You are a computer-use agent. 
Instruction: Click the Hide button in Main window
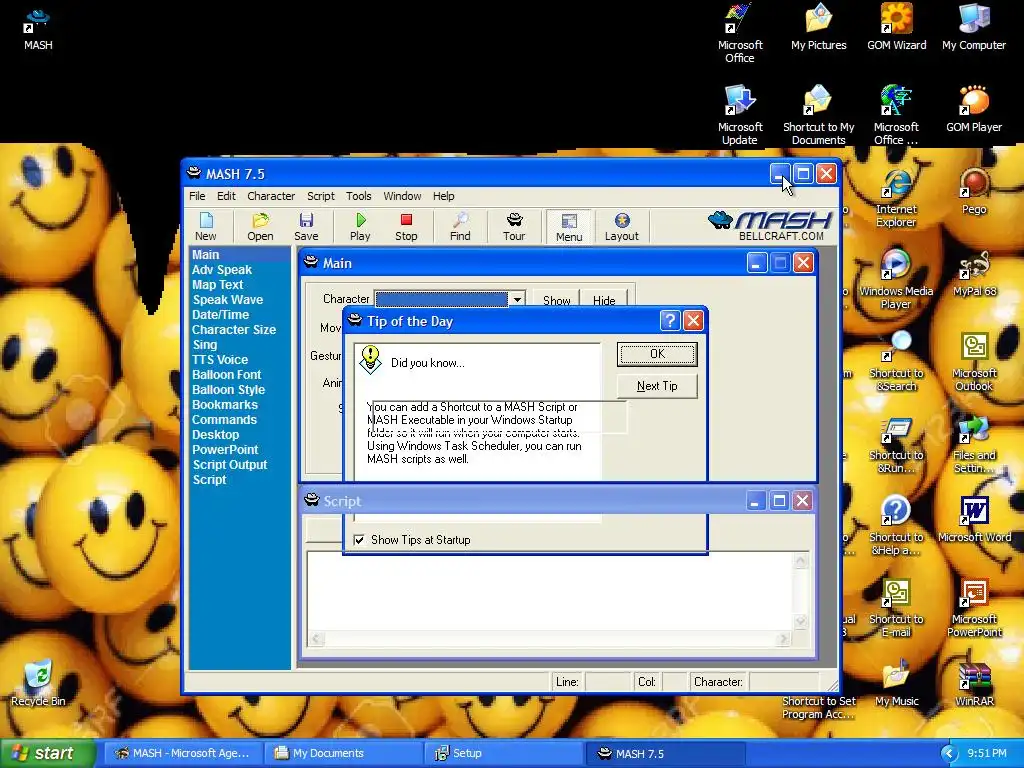pos(604,300)
